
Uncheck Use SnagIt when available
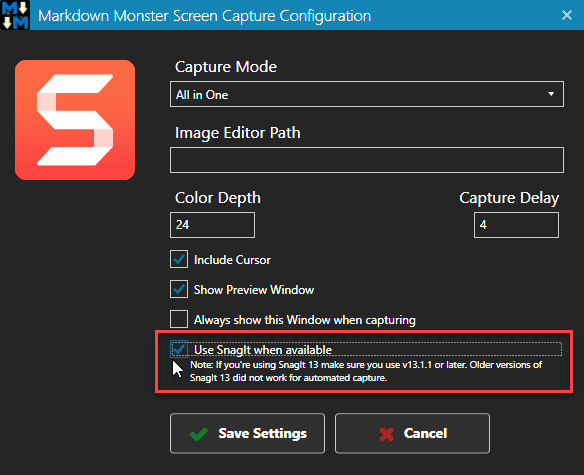[179, 349]
